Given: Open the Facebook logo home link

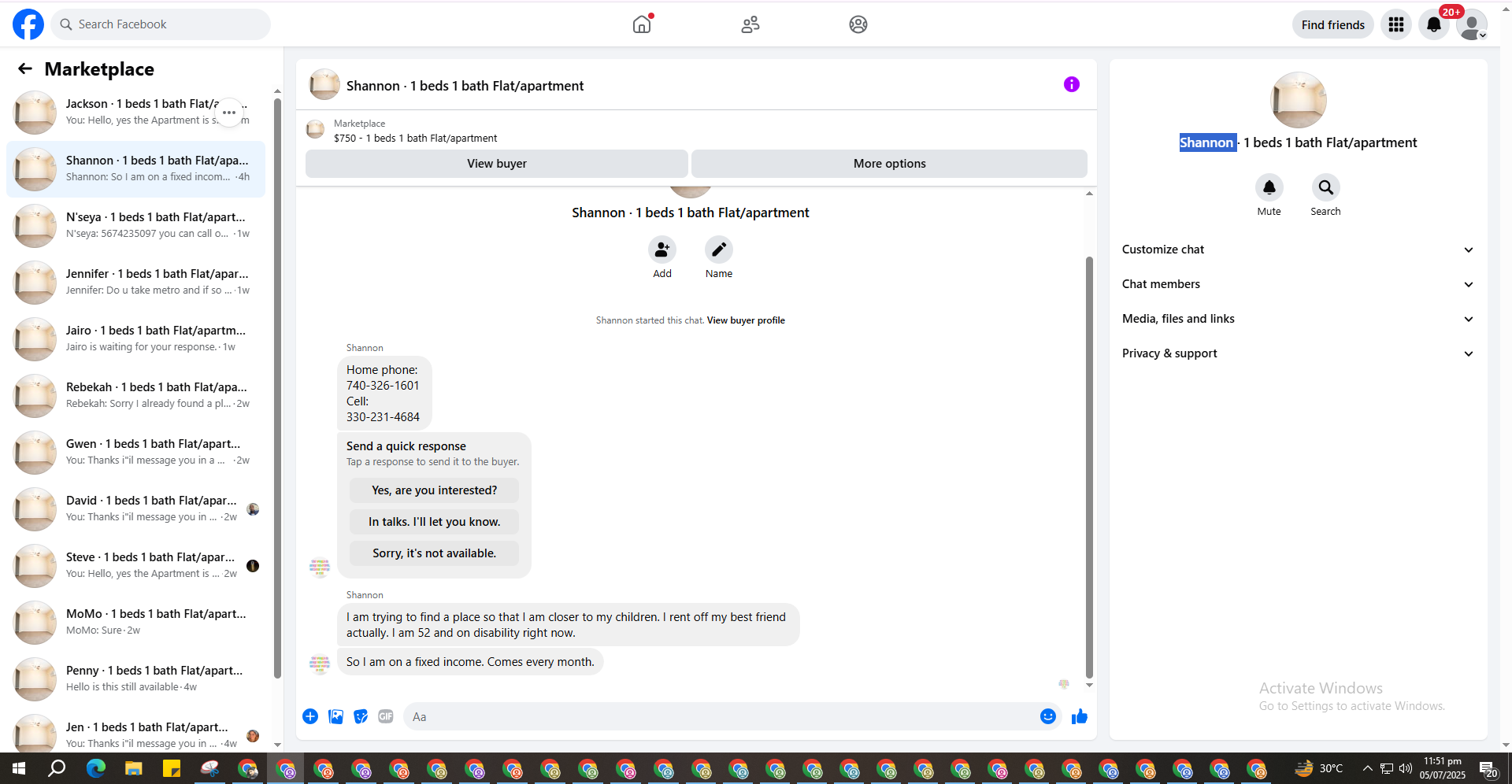Looking at the screenshot, I should click(28, 24).
